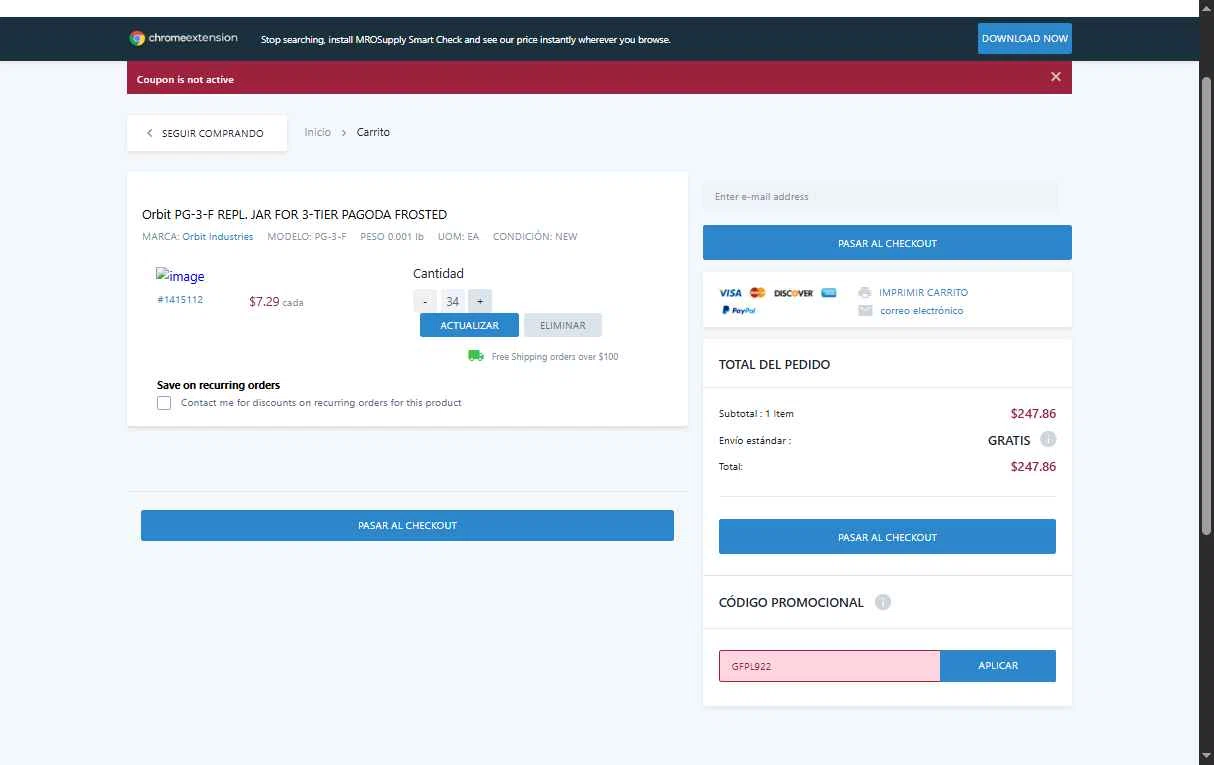The height and width of the screenshot is (765, 1214).
Task: Go back with SEGUIR COMPRANDO
Action: pos(207,133)
